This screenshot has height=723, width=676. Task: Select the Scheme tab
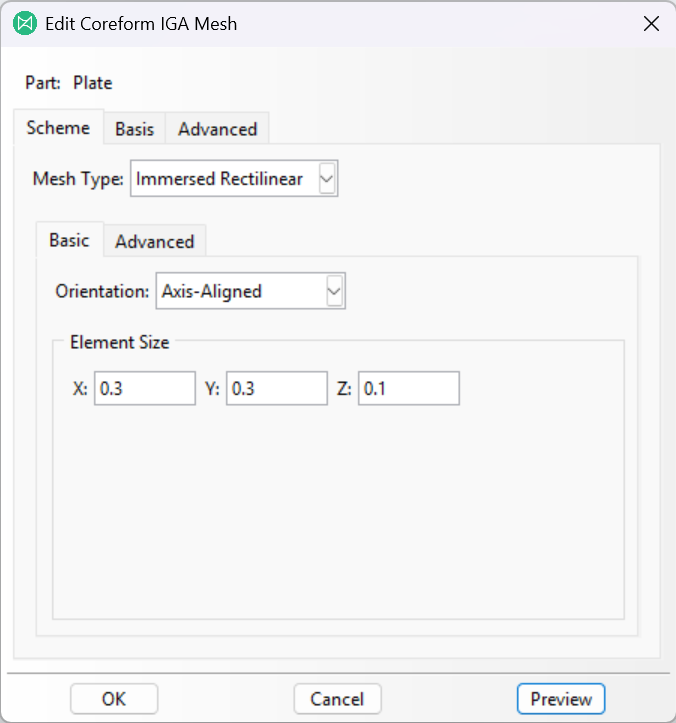[59, 127]
